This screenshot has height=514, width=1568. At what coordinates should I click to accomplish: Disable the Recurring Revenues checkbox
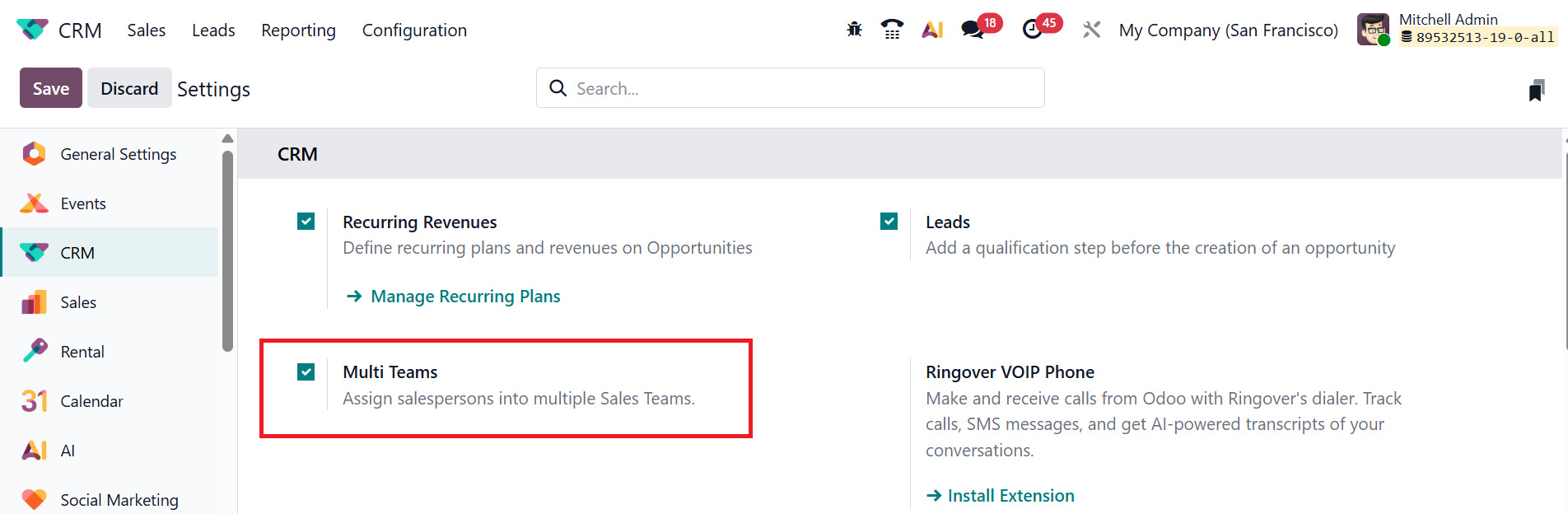pos(306,222)
